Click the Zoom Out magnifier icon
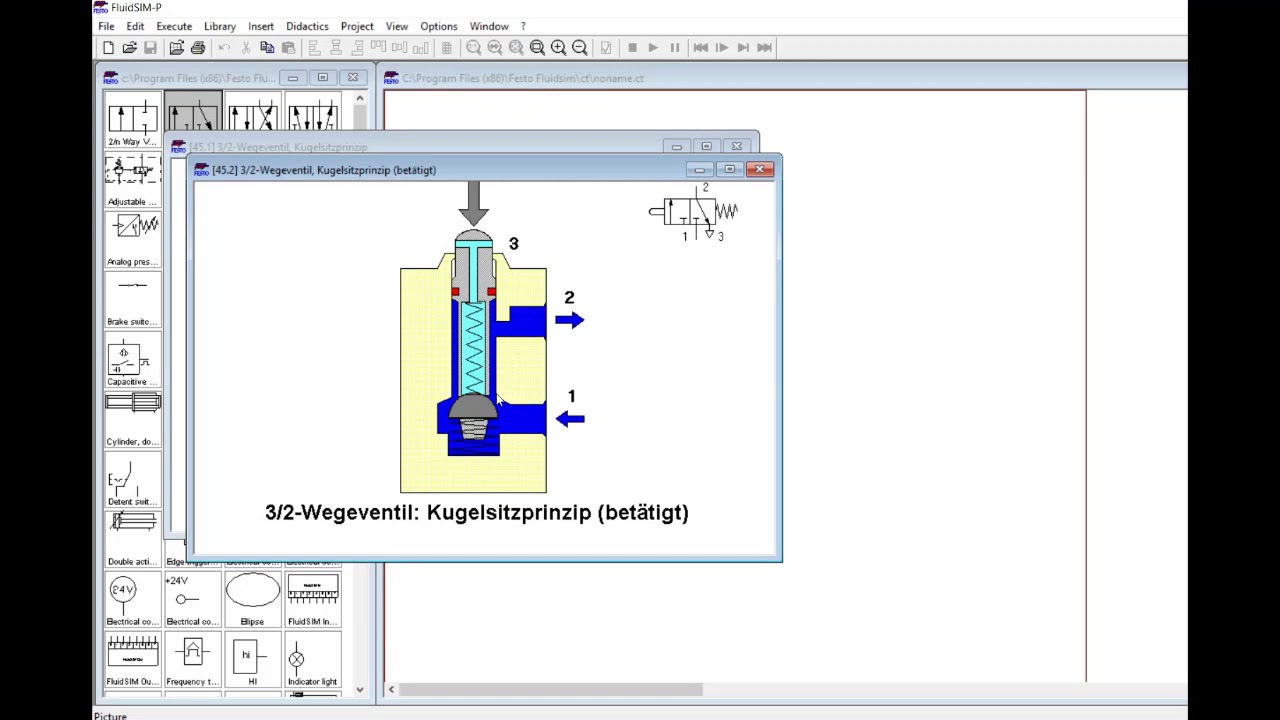Screen dimensions: 1280x720 click(x=579, y=48)
